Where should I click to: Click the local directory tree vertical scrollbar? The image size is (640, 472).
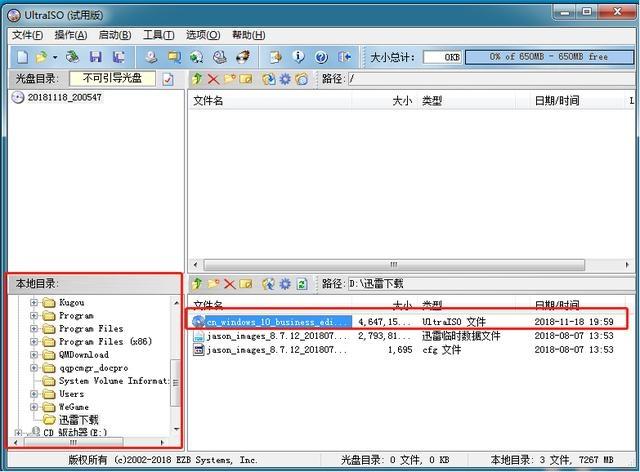[176, 382]
